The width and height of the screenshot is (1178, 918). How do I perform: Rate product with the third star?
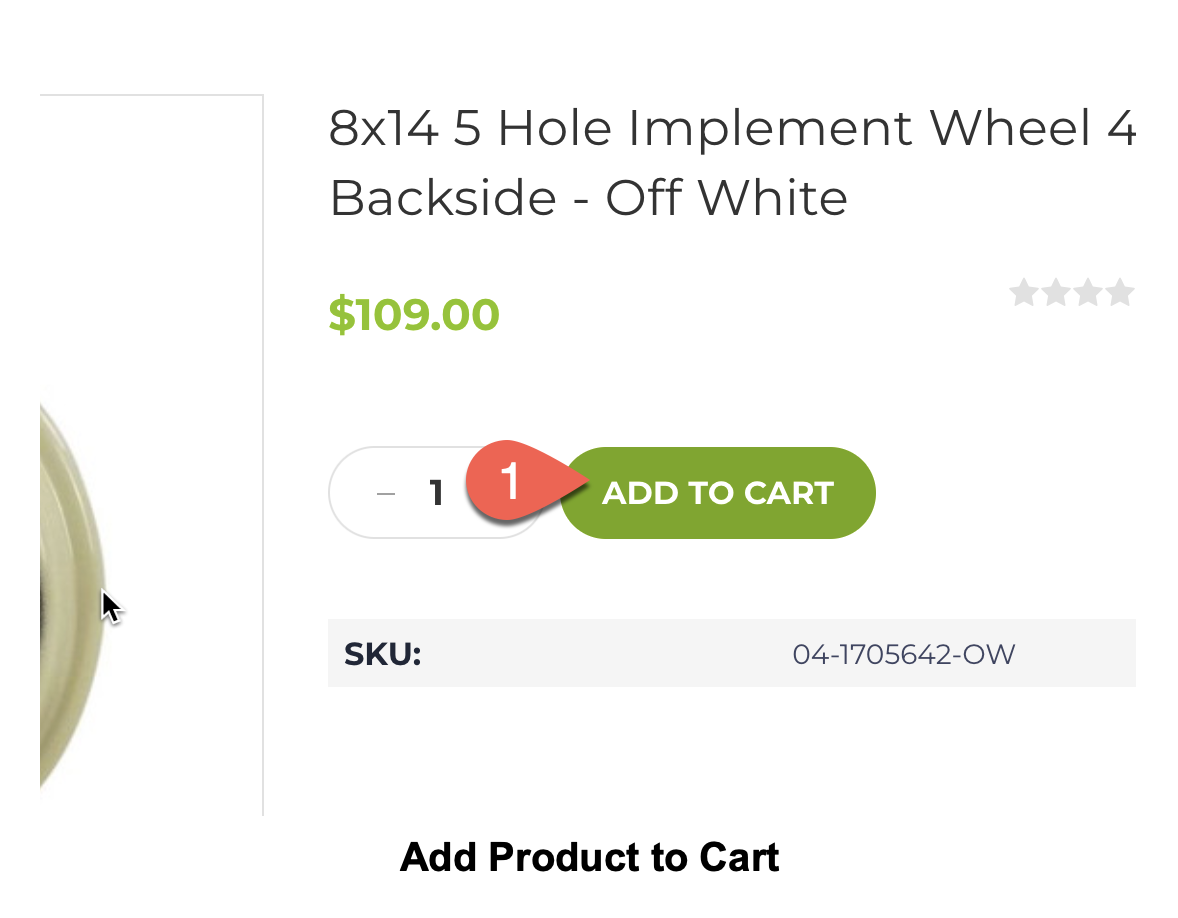[x=1088, y=292]
